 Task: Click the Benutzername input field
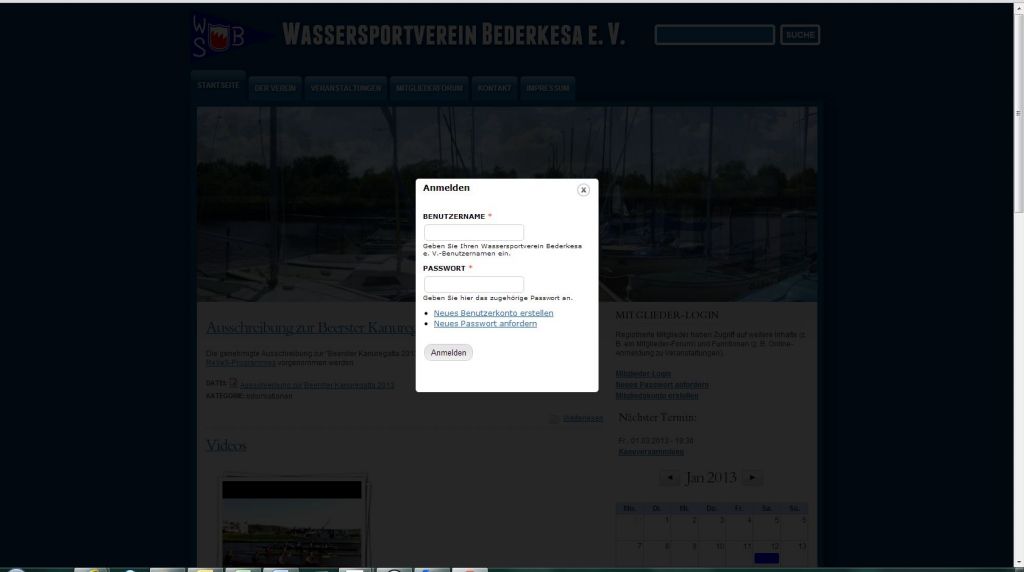[473, 232]
